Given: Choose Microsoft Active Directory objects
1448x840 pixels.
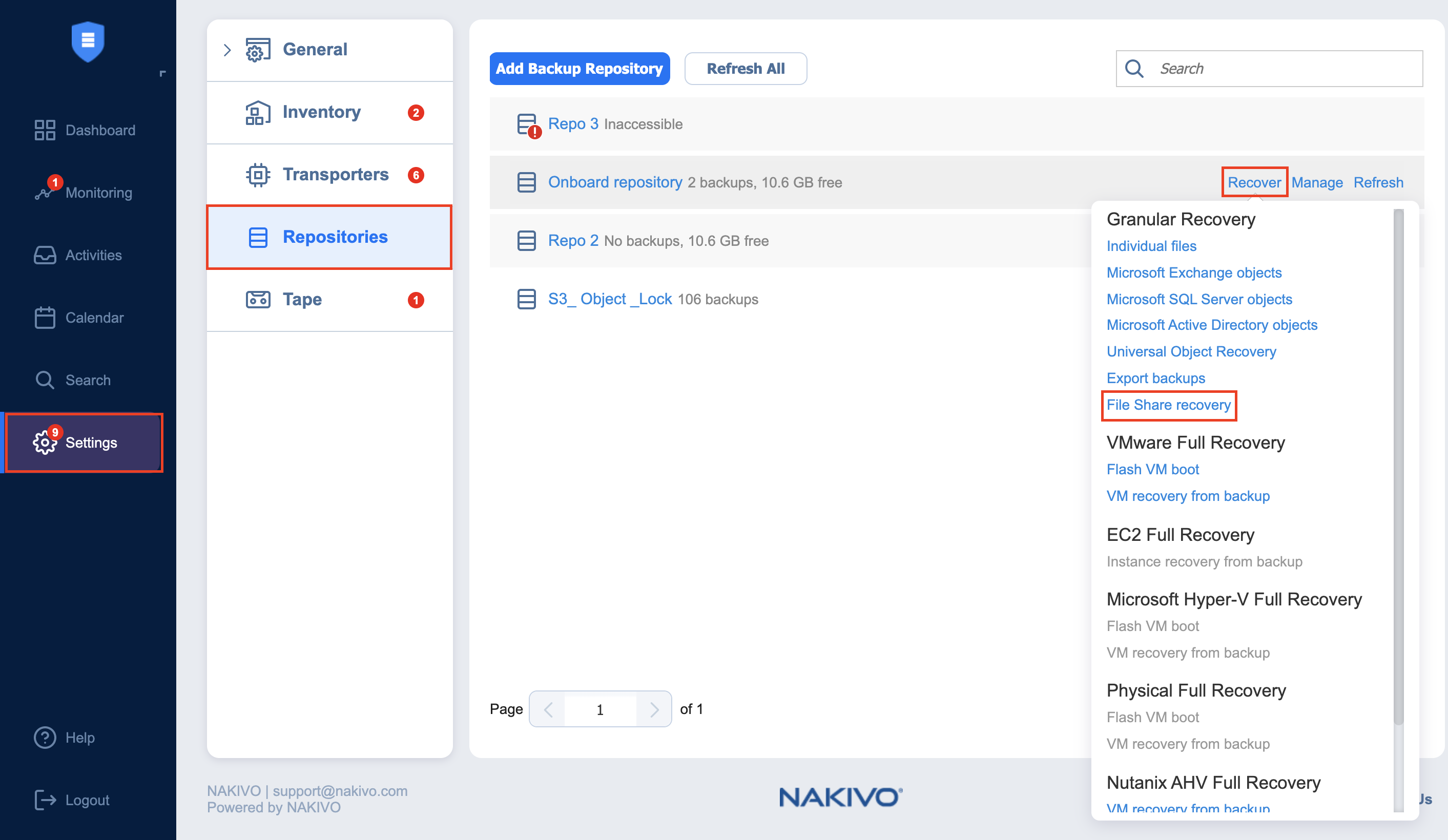Looking at the screenshot, I should click(1212, 325).
